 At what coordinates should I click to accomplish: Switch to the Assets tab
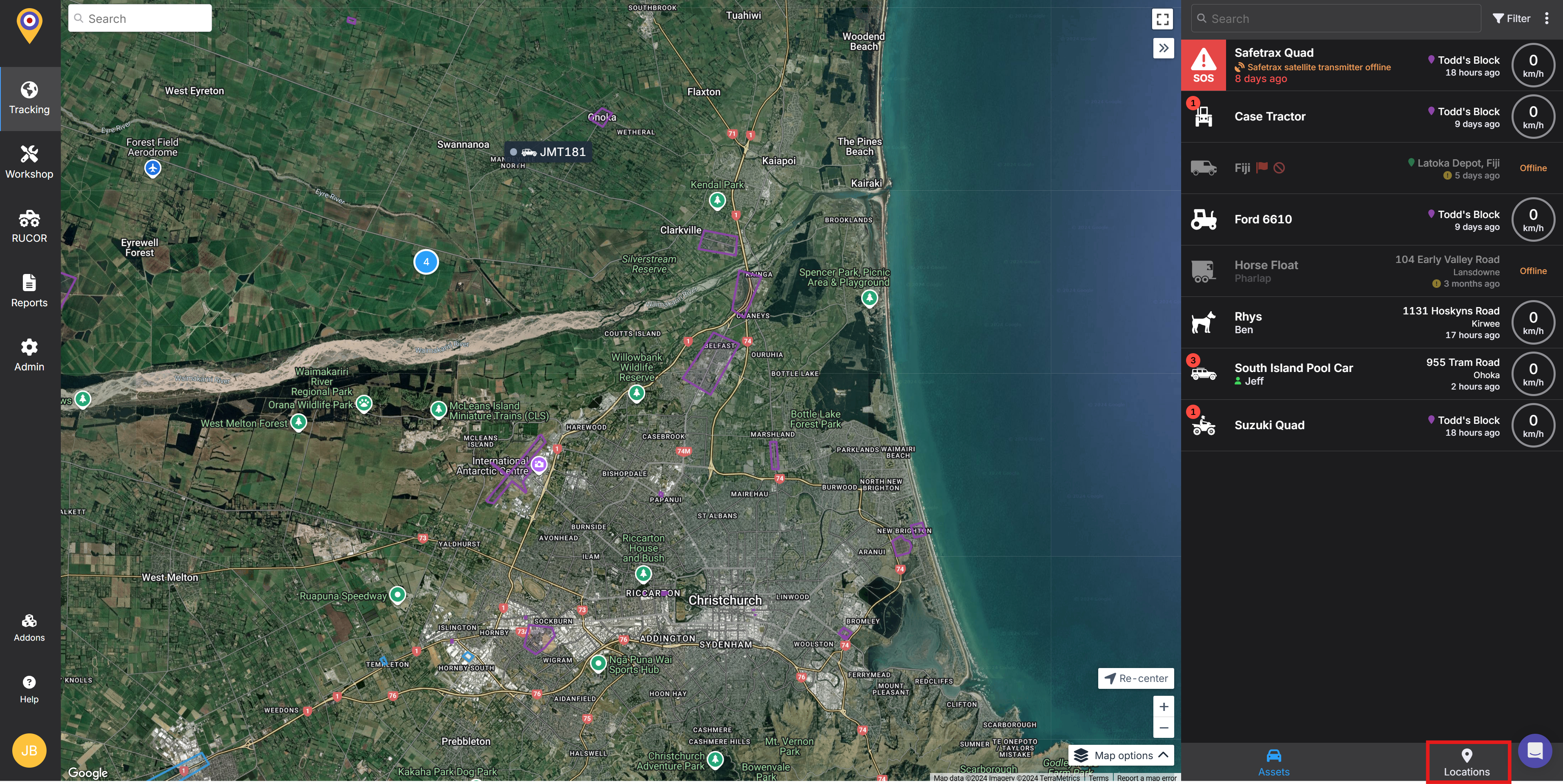(1273, 763)
